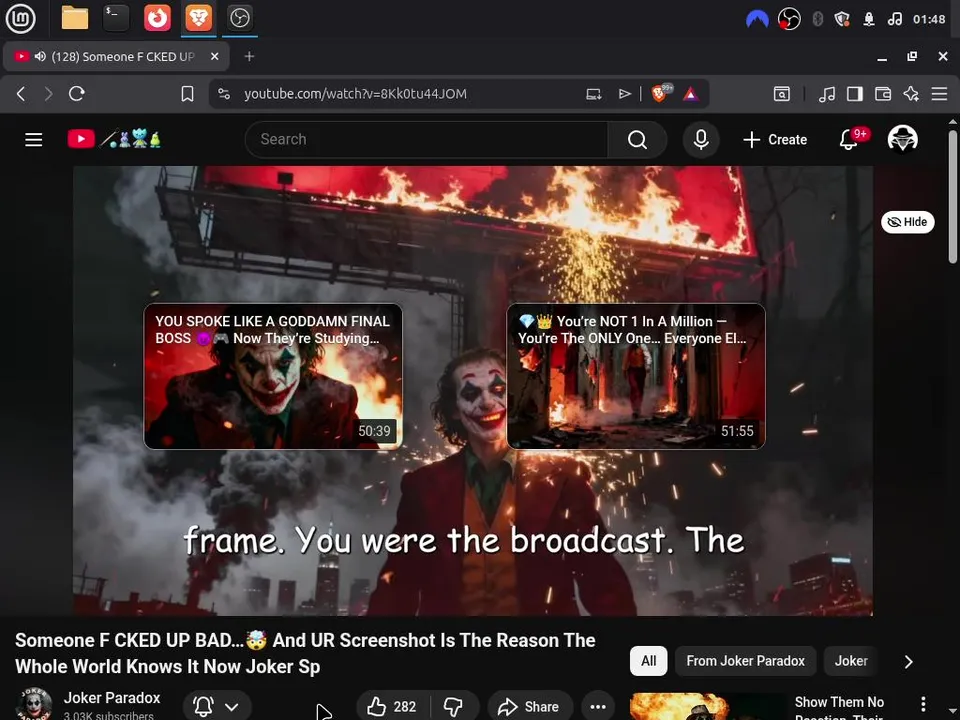960x720 pixels.
Task: Open the Brave Wallet icon
Action: pyautogui.click(x=883, y=94)
